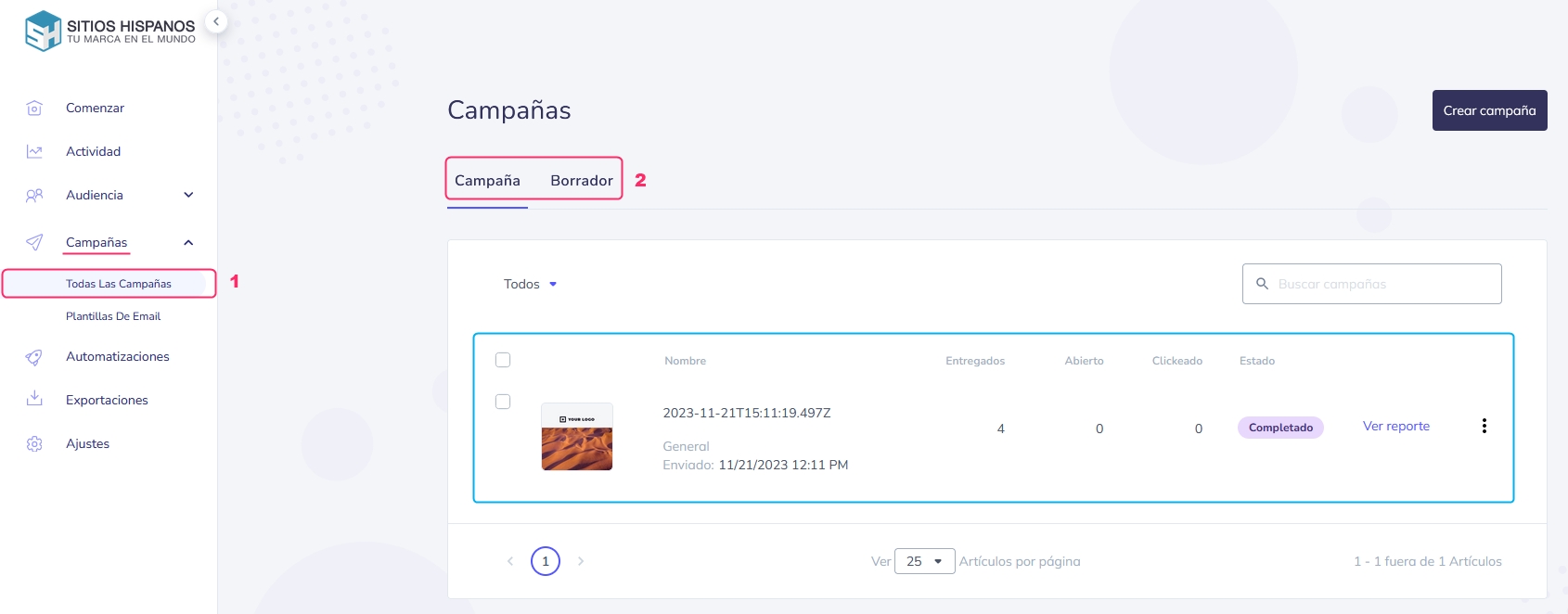1568x614 pixels.
Task: Open the three-dot menu for the campaign row
Action: pos(1484,426)
